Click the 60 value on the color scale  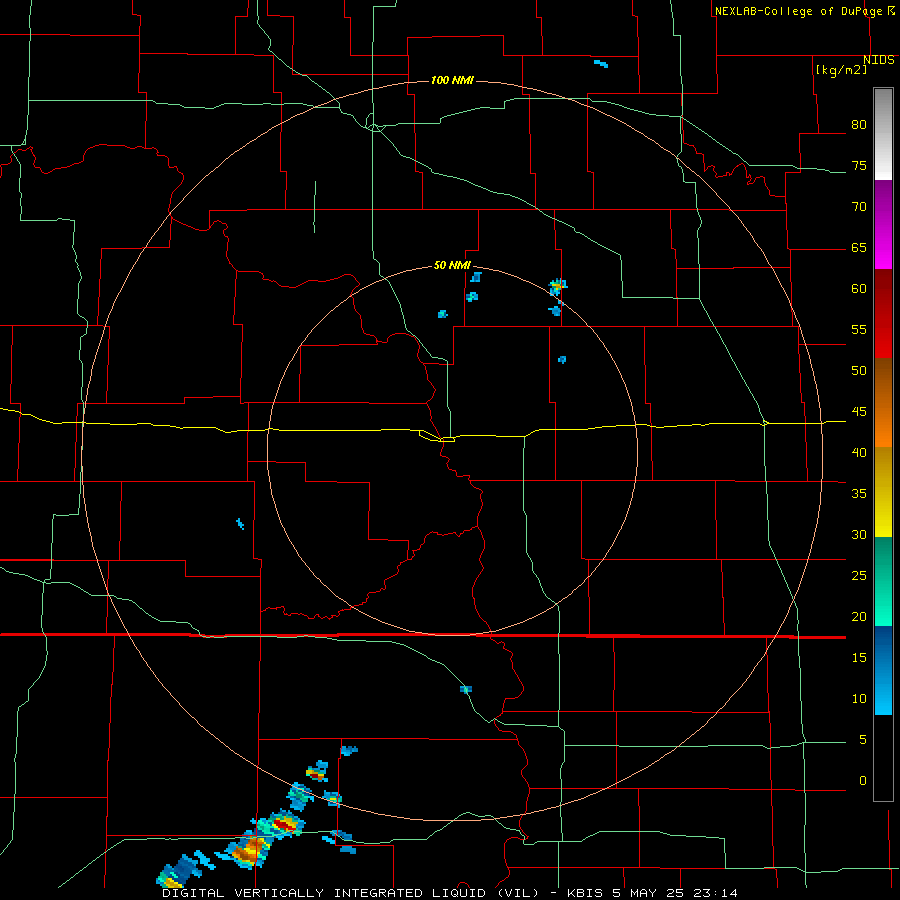tap(859, 289)
